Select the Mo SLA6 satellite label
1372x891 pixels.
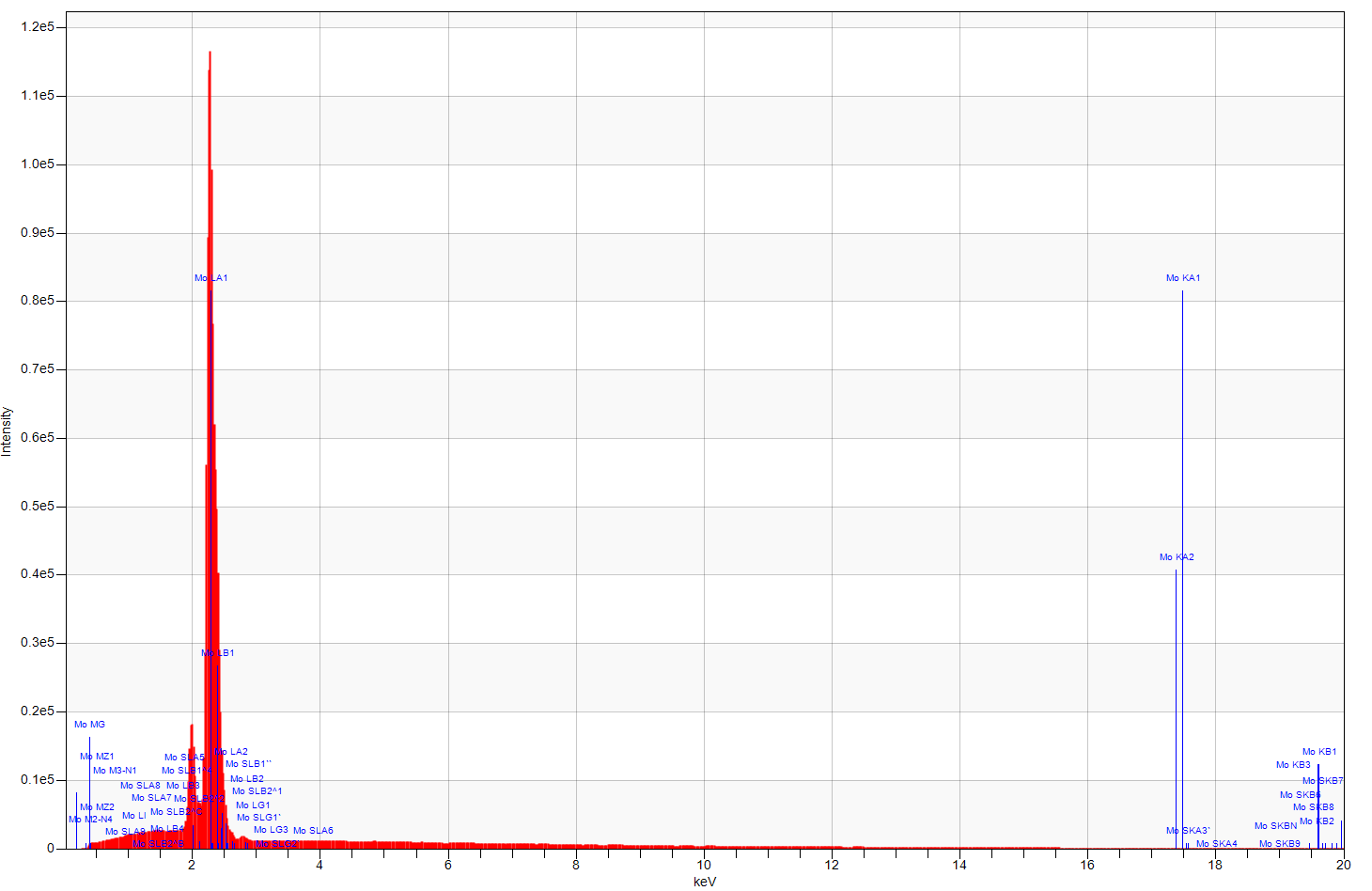click(313, 831)
